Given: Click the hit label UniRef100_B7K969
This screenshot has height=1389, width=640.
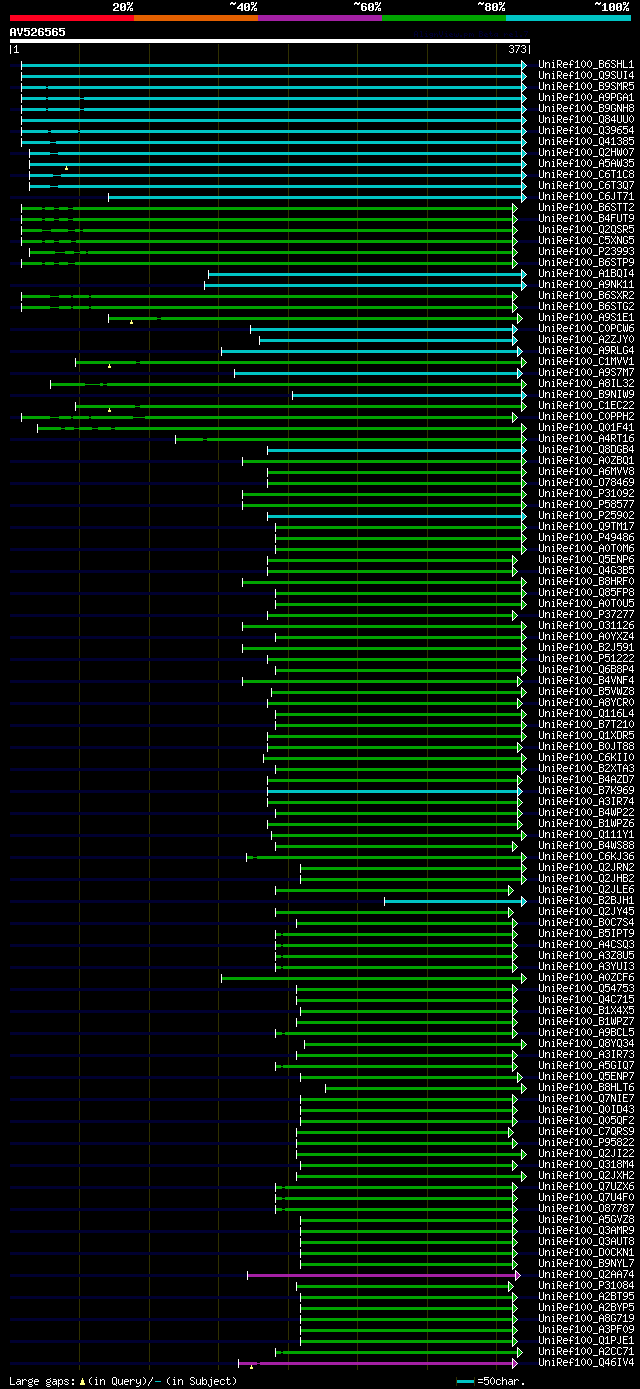Looking at the screenshot, I should pyautogui.click(x=586, y=791).
